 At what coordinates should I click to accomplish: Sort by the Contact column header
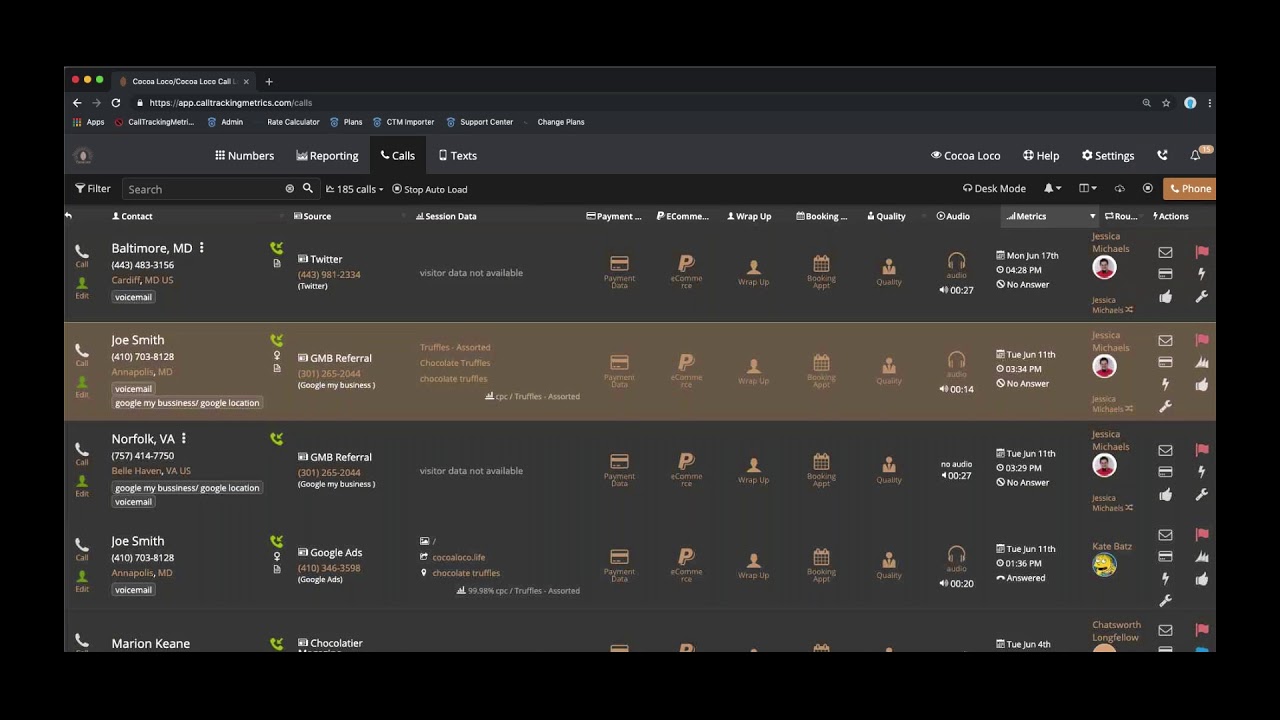(x=132, y=216)
